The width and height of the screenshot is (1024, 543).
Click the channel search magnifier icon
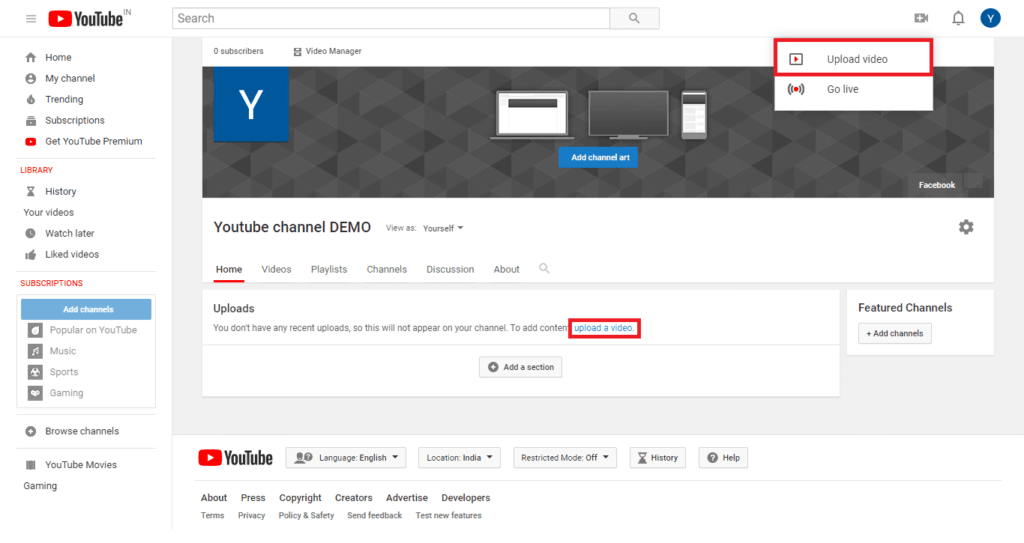(544, 269)
